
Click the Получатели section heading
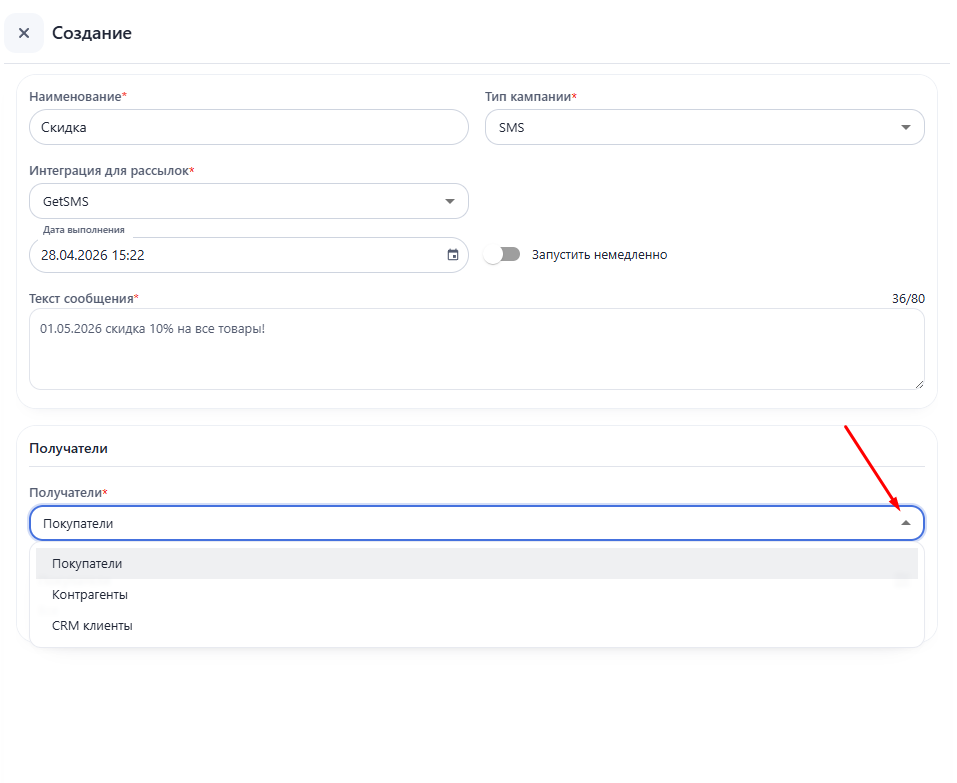pyautogui.click(x=69, y=448)
